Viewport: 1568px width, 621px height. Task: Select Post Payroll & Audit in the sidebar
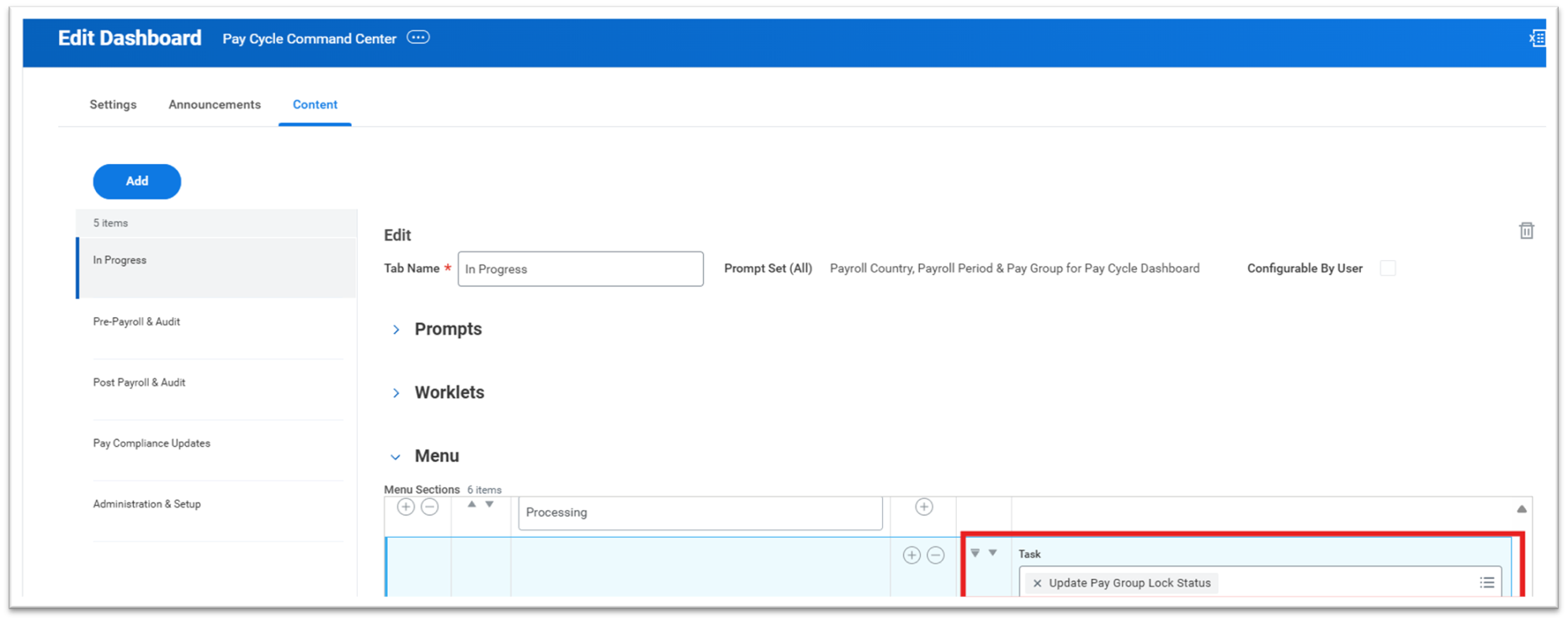(139, 382)
